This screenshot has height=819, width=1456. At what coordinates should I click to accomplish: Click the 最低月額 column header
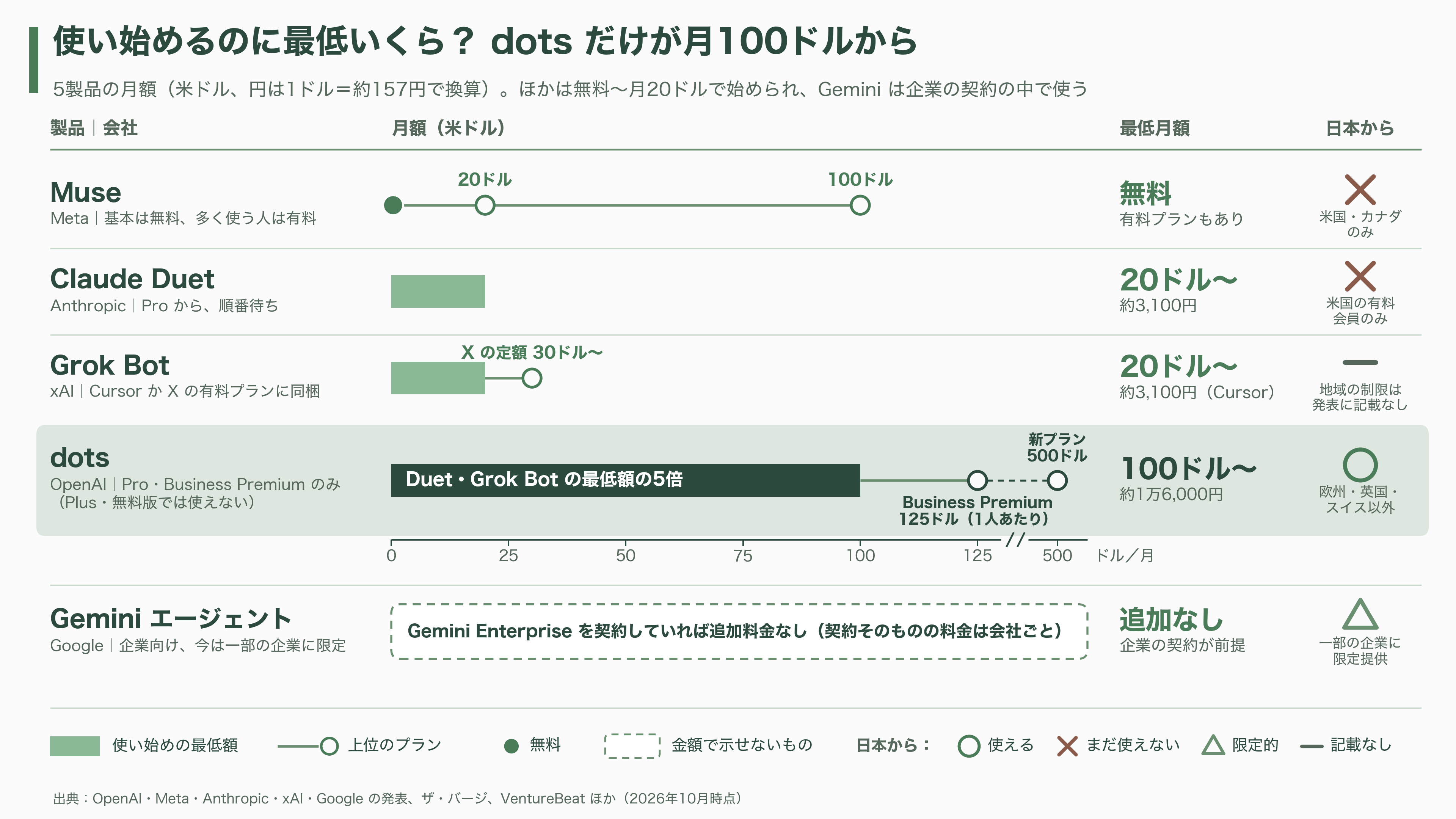click(x=1154, y=128)
